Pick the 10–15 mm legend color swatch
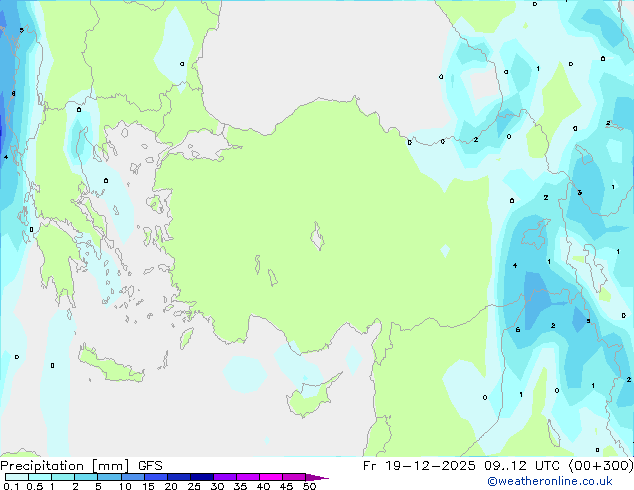 132,477
